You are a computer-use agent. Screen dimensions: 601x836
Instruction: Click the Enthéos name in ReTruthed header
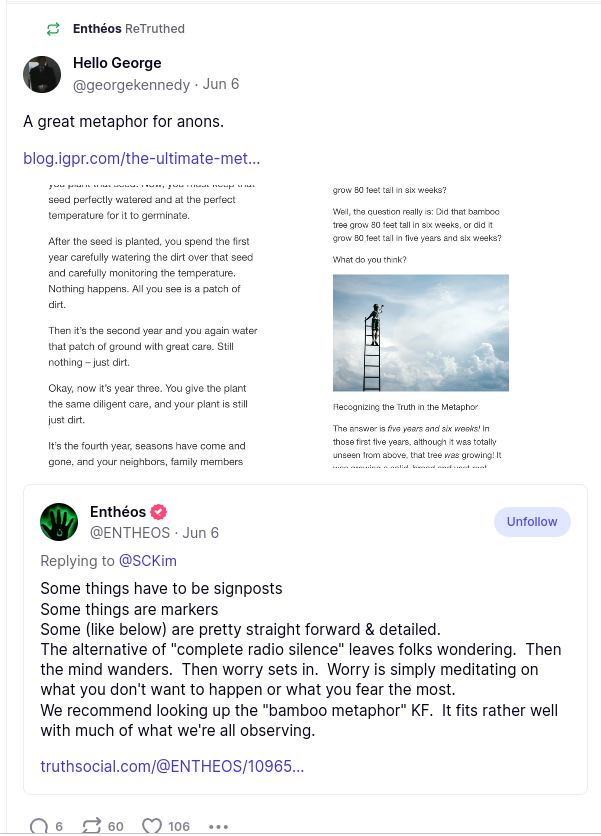(x=97, y=29)
